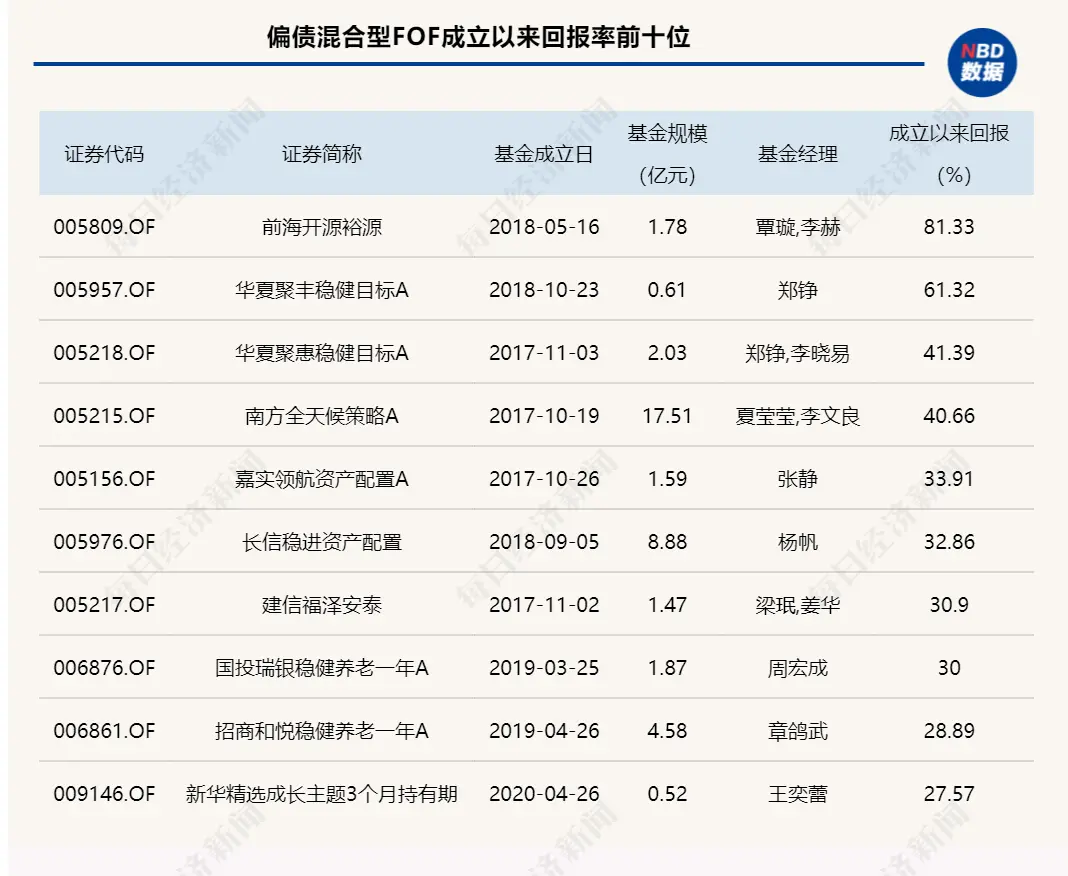Click manager cell 覃璇,李赫
Viewport: 1068px width, 876px height.
pyautogui.click(x=798, y=227)
